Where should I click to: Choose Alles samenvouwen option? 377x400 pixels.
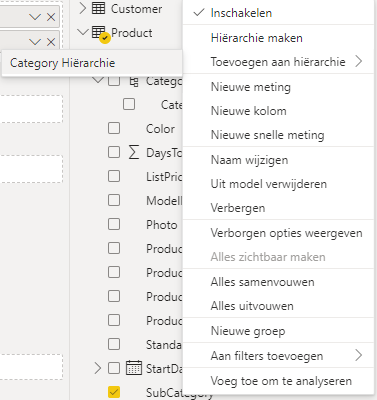(262, 282)
